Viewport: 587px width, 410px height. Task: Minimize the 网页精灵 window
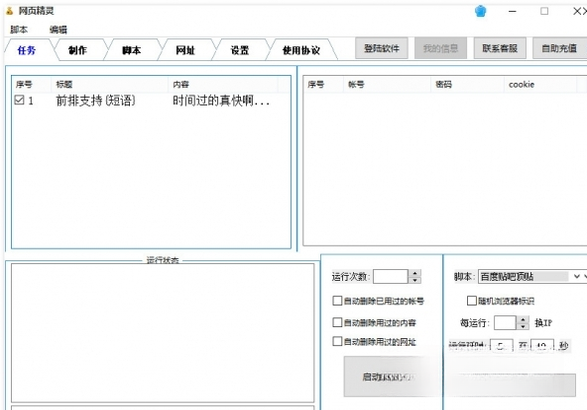(513, 12)
